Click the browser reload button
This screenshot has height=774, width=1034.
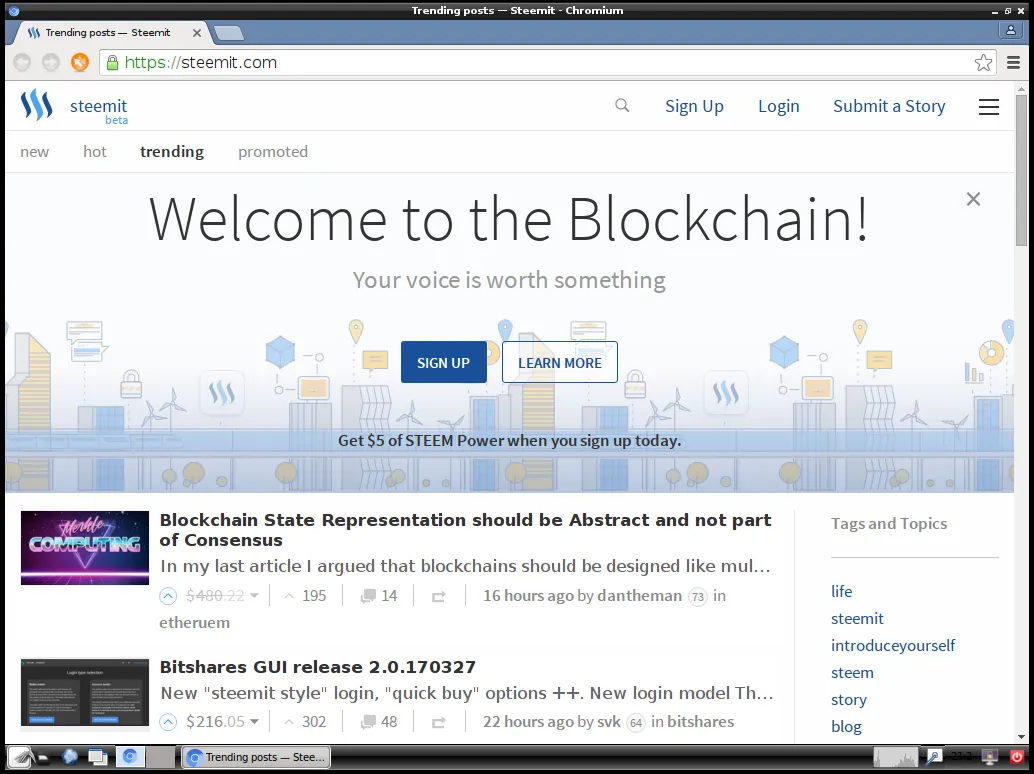tap(80, 63)
